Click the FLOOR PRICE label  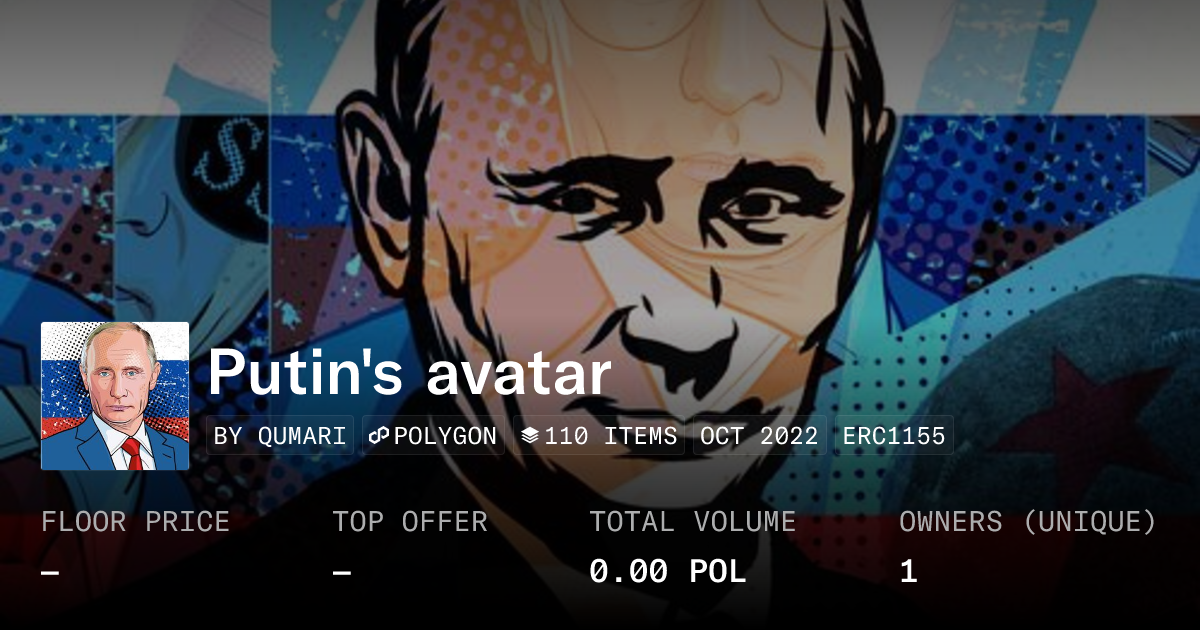135,522
